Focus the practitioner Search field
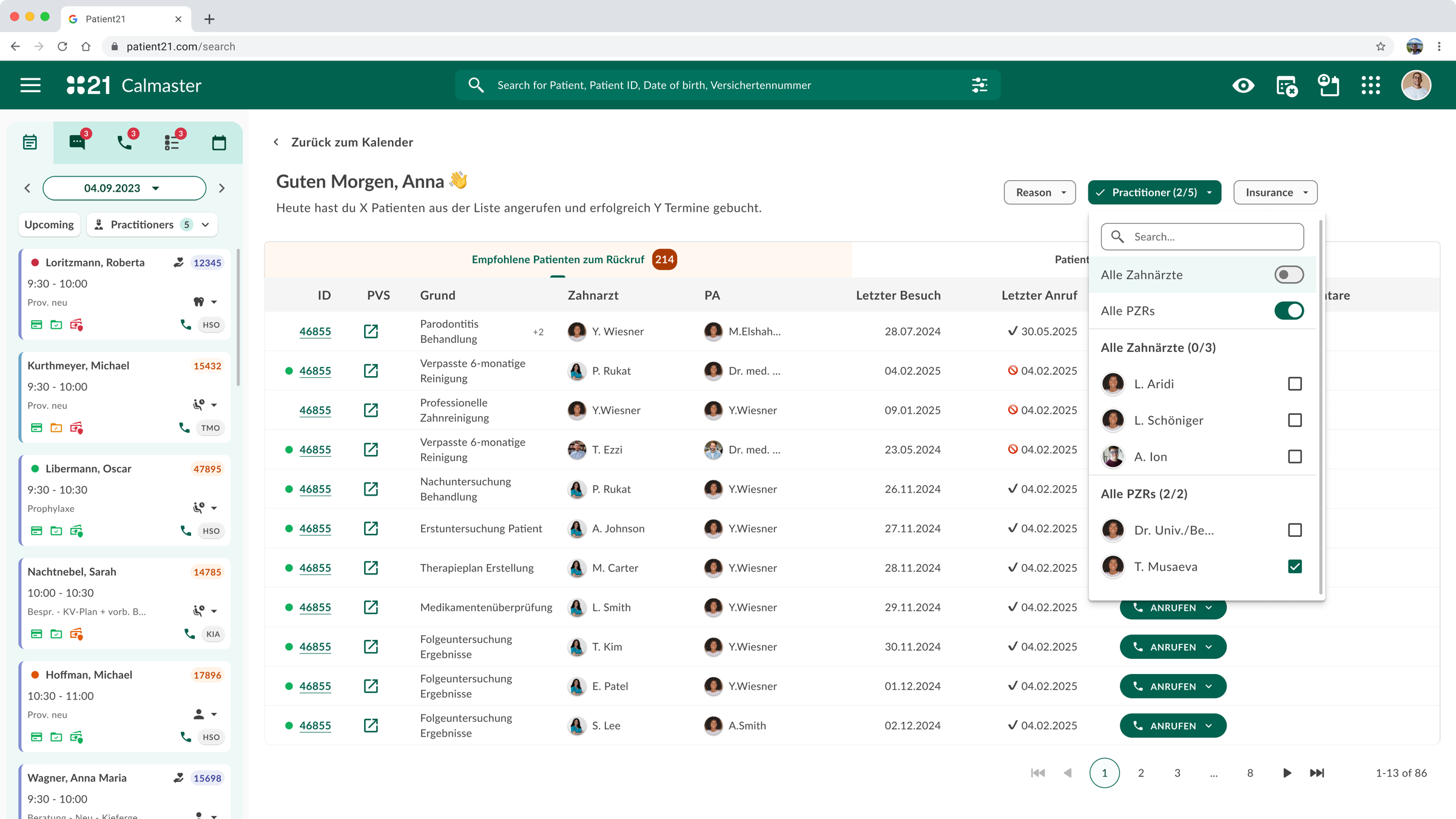Image resolution: width=1456 pixels, height=819 pixels. 1202,237
